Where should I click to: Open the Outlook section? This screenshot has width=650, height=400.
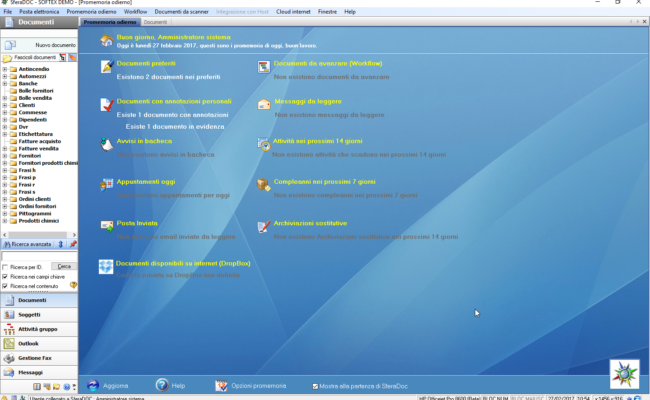pos(39,344)
